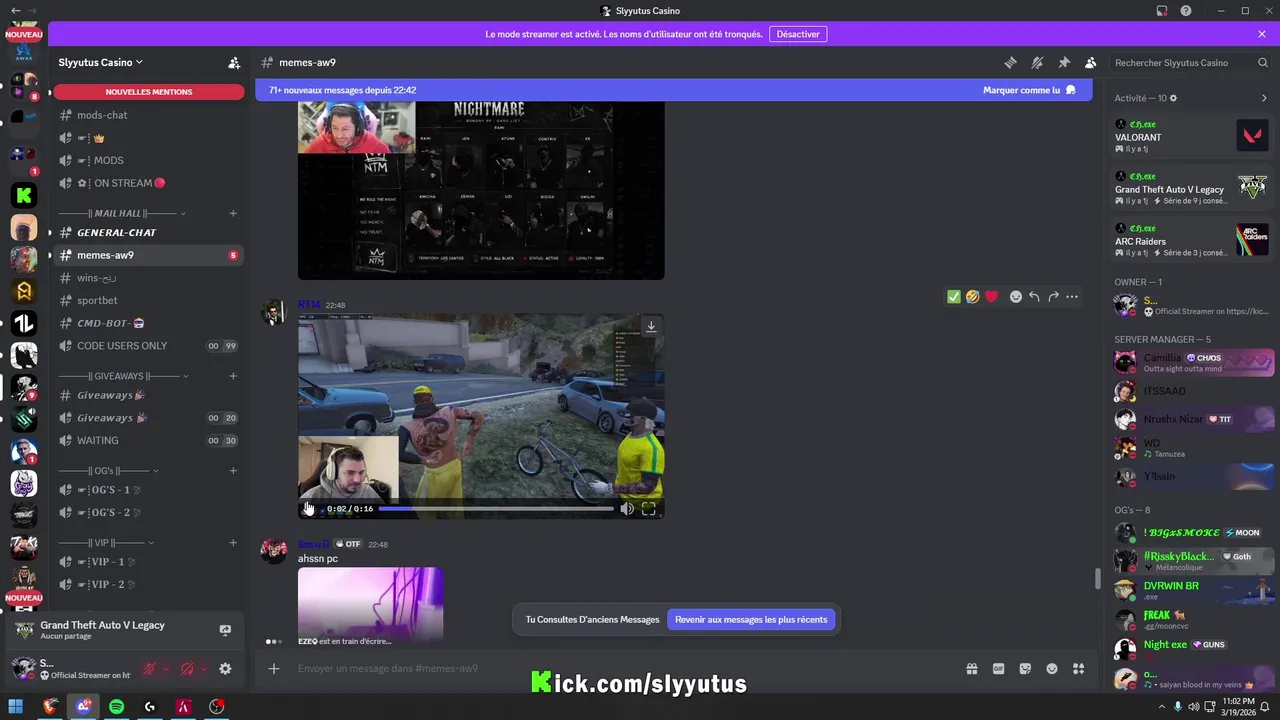This screenshot has width=1280, height=720.
Task: Click Marquer comme lu
Action: (1029, 90)
